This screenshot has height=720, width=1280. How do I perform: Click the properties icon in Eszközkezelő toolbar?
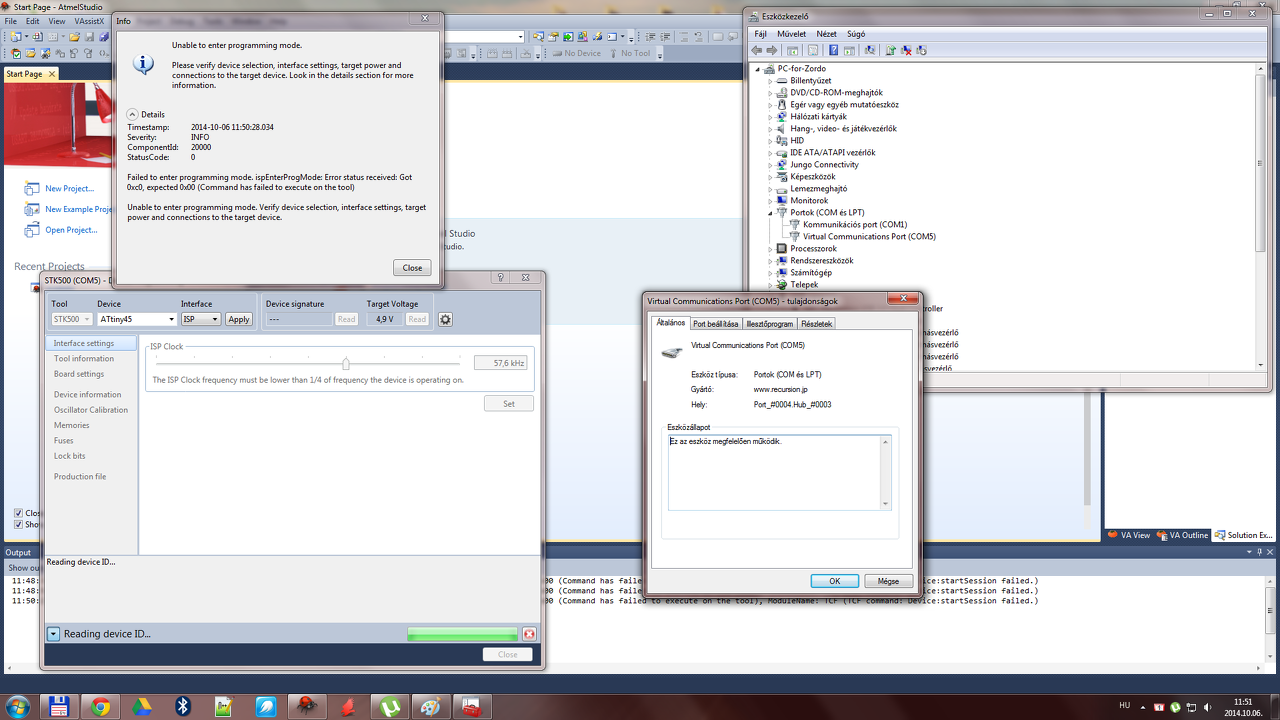[812, 50]
